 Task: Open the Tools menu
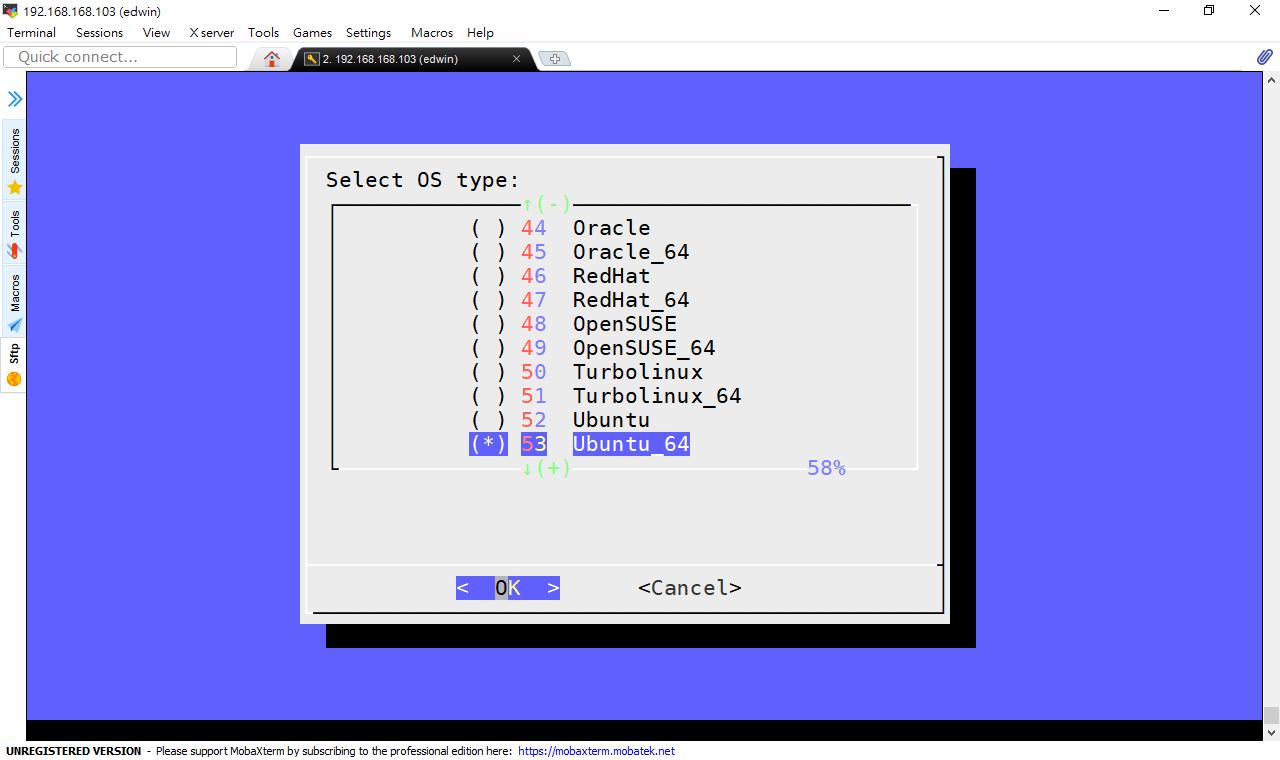[263, 33]
